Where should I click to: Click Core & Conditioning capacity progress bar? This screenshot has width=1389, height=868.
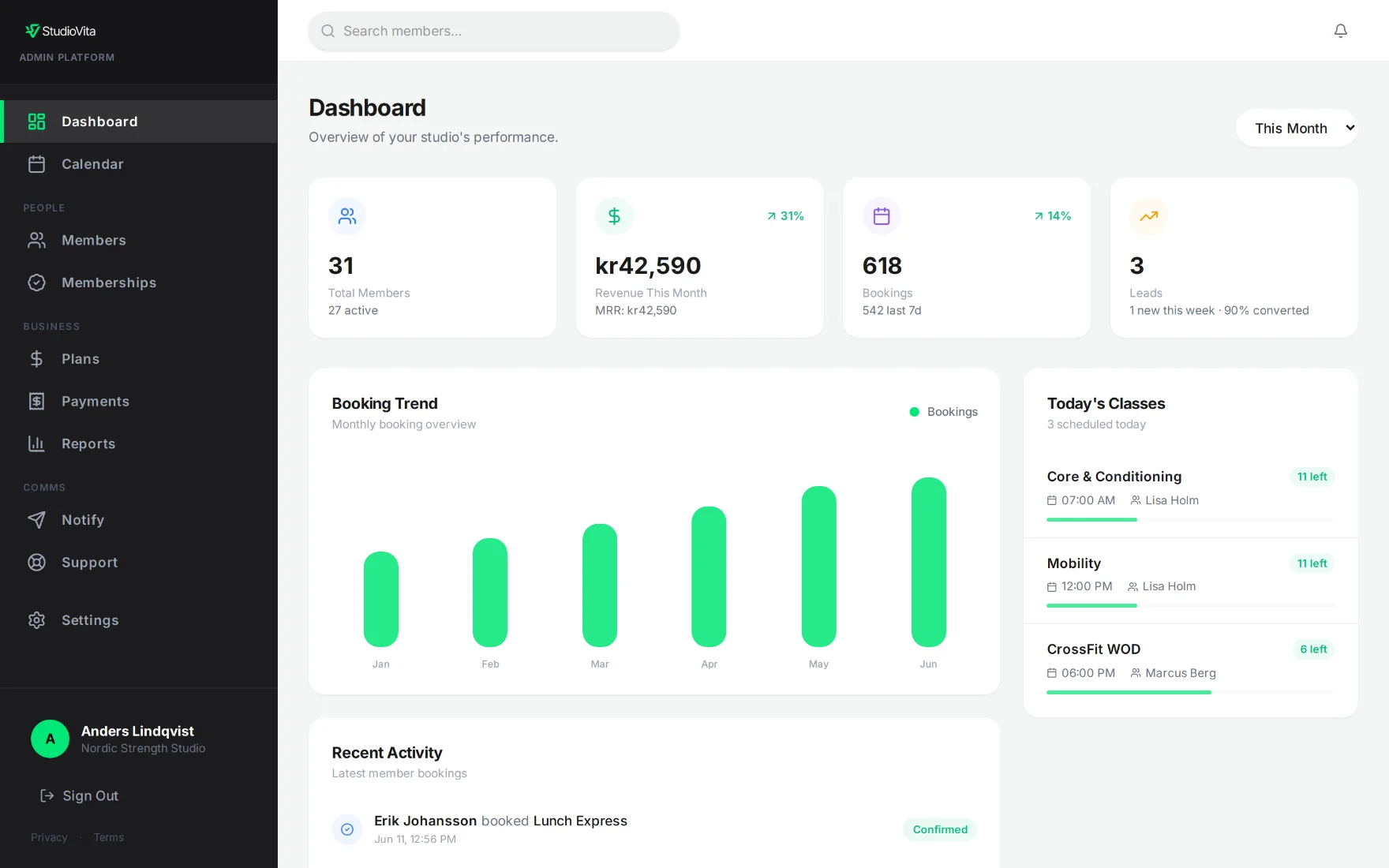[1190, 520]
